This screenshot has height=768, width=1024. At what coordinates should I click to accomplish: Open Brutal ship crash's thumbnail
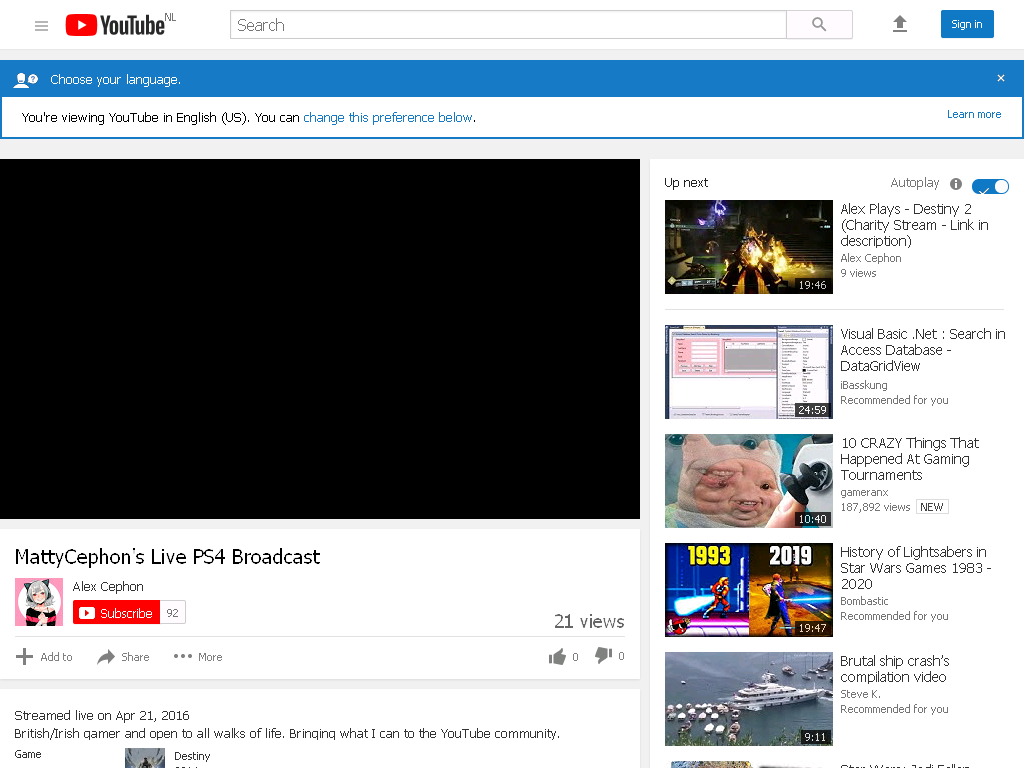click(748, 699)
